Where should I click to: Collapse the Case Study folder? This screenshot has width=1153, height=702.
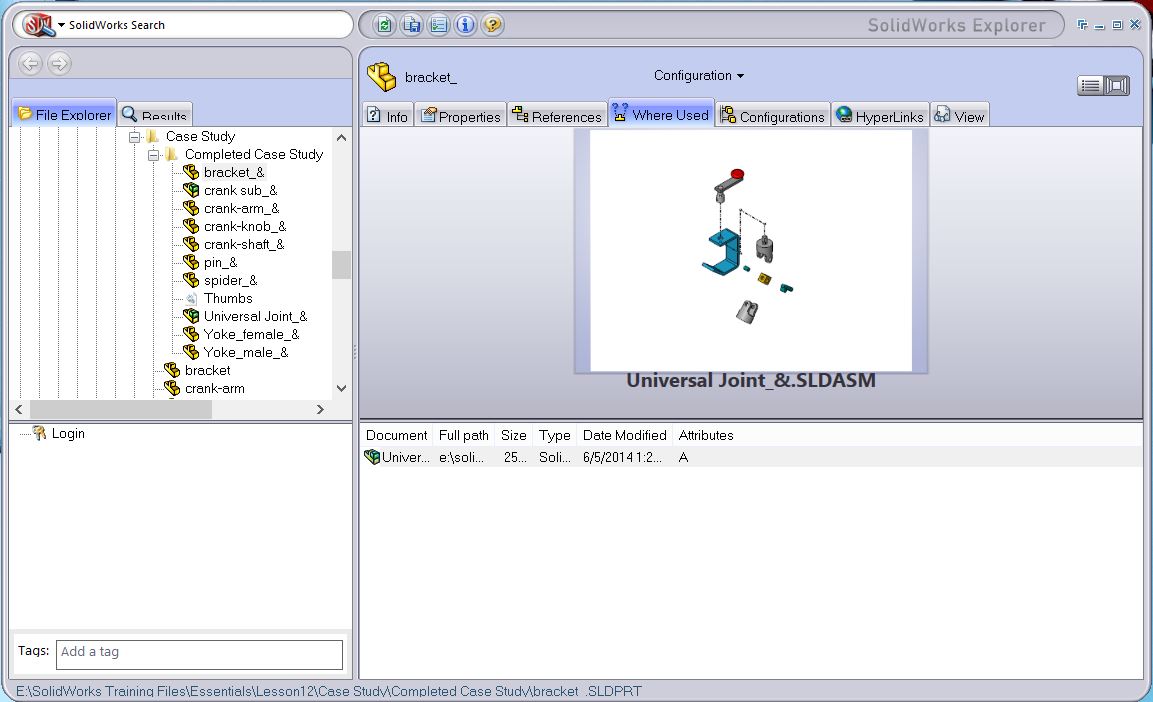point(135,137)
